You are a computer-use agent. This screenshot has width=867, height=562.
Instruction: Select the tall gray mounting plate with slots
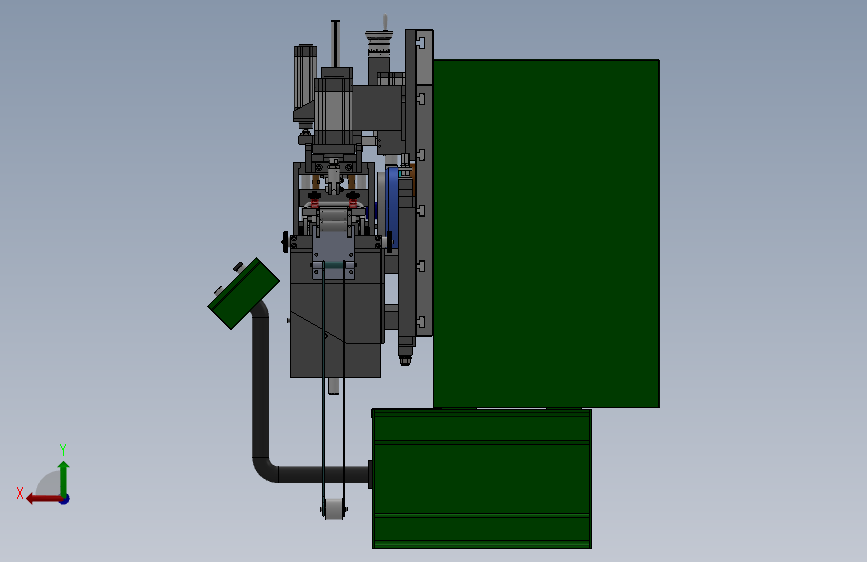tap(424, 183)
